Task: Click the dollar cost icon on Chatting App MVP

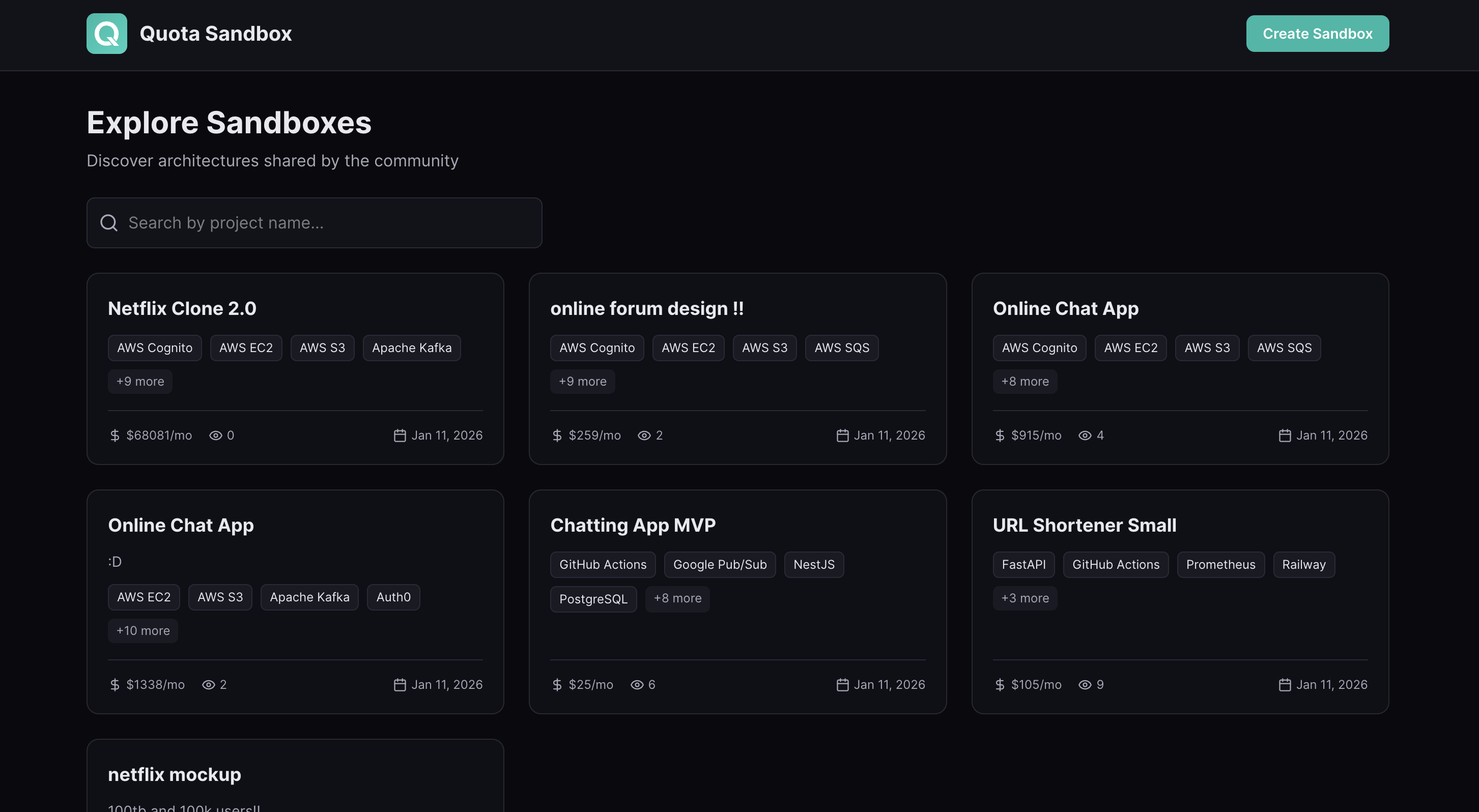Action: [x=557, y=685]
